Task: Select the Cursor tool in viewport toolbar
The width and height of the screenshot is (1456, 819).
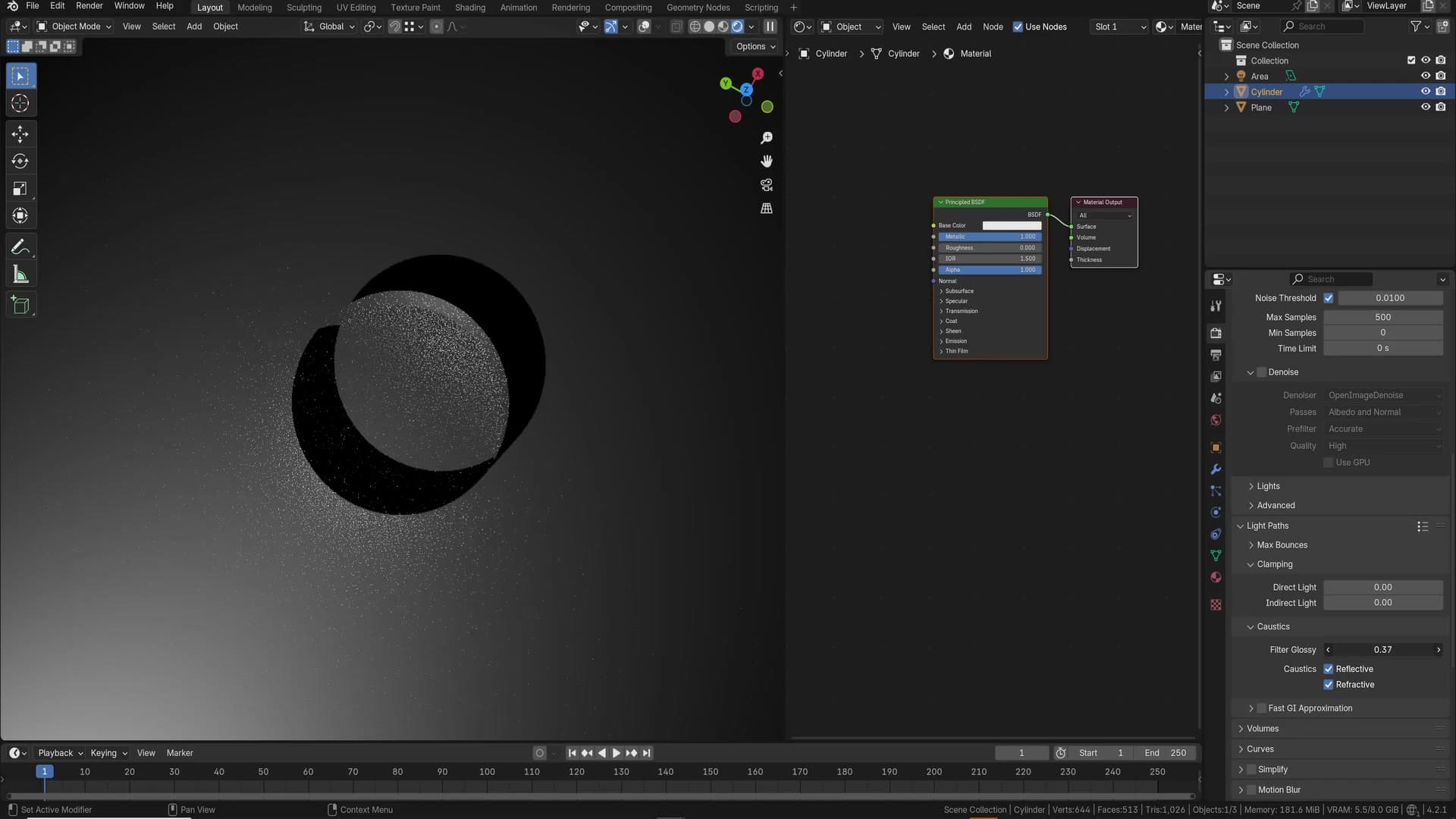Action: tap(20, 103)
